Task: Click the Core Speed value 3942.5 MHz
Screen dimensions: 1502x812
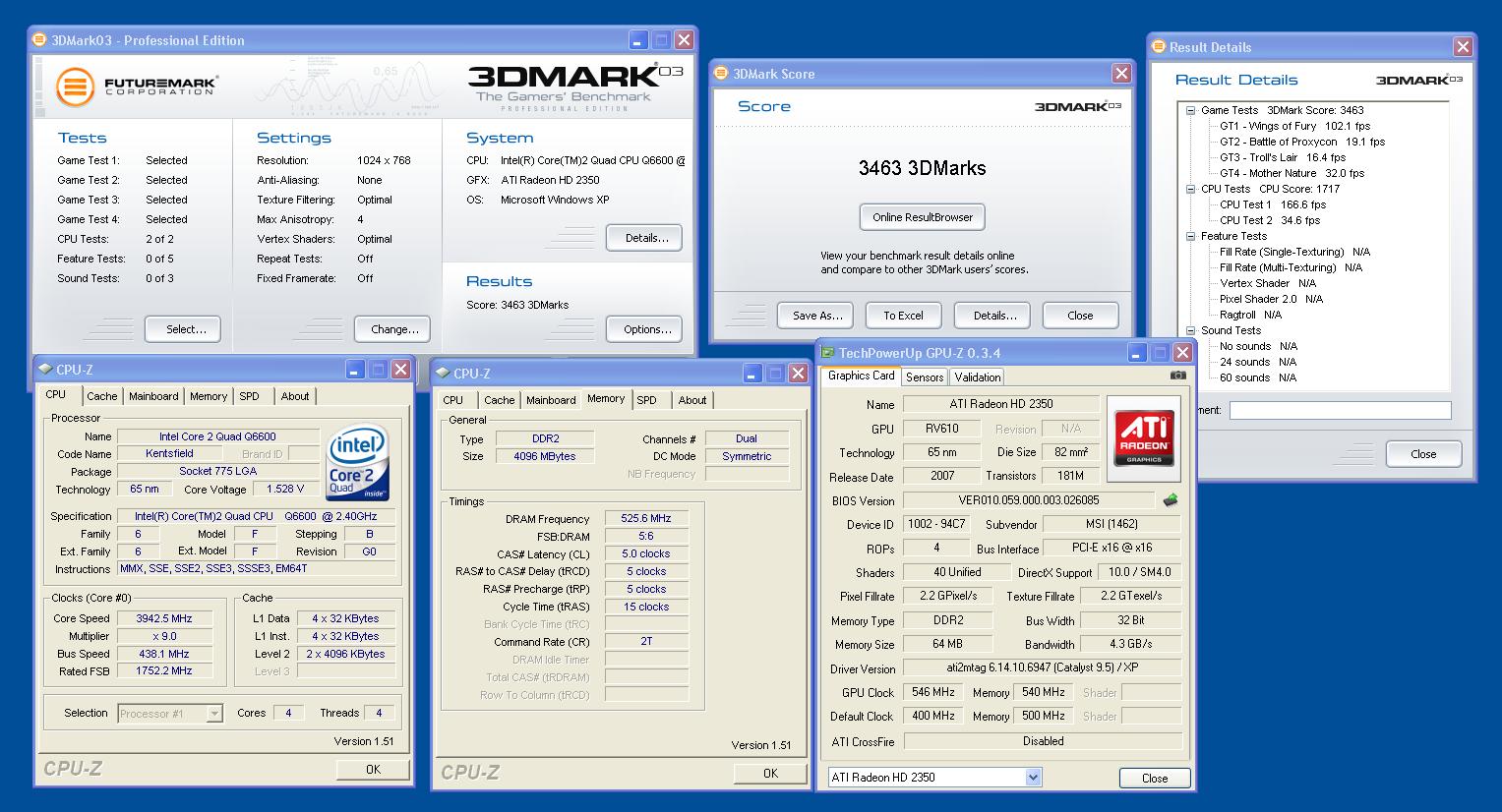Action: point(164,618)
